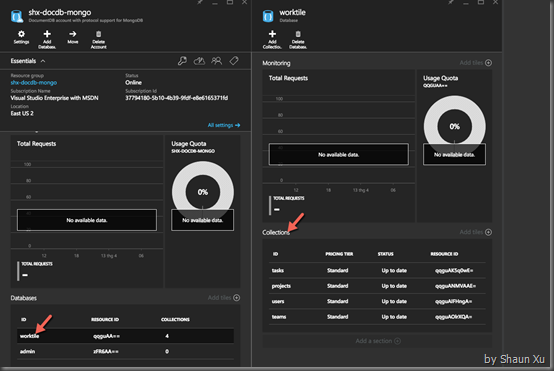Click resource ID zFR6AA== of admin
Screen dimensions: 554x371
tap(106, 352)
